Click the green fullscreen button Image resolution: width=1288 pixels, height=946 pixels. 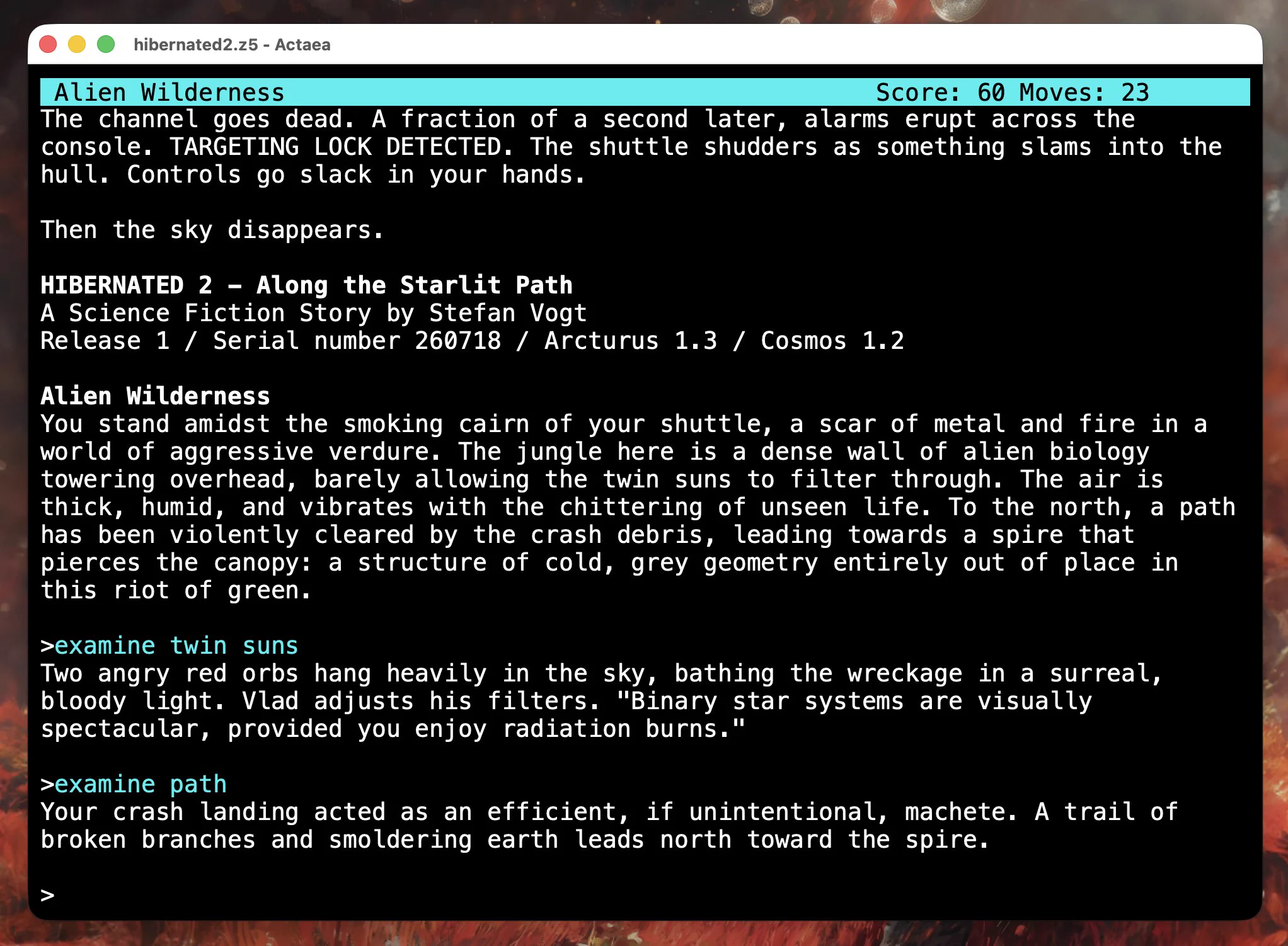[x=106, y=45]
